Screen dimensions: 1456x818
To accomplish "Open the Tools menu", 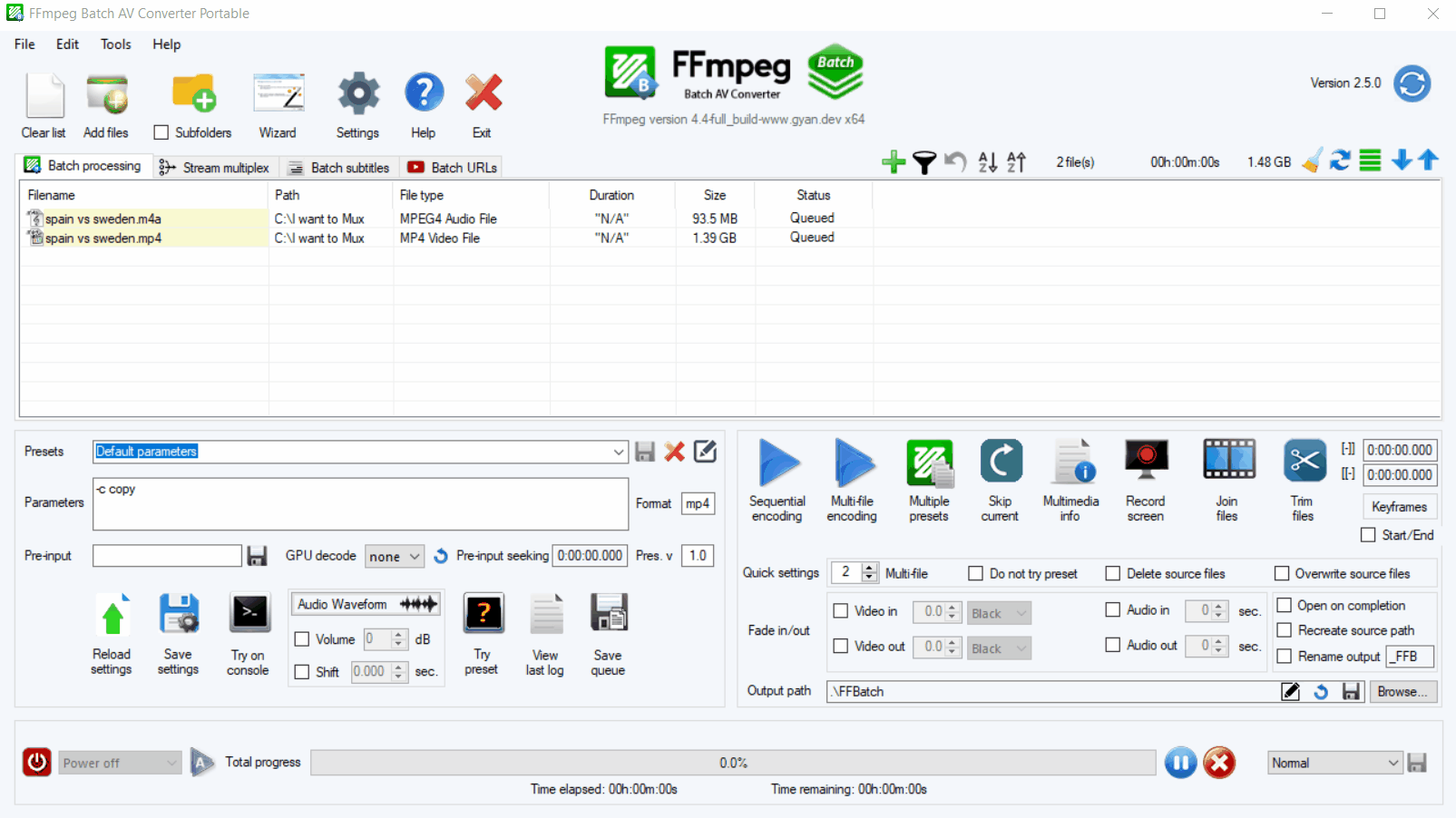I will tap(115, 44).
